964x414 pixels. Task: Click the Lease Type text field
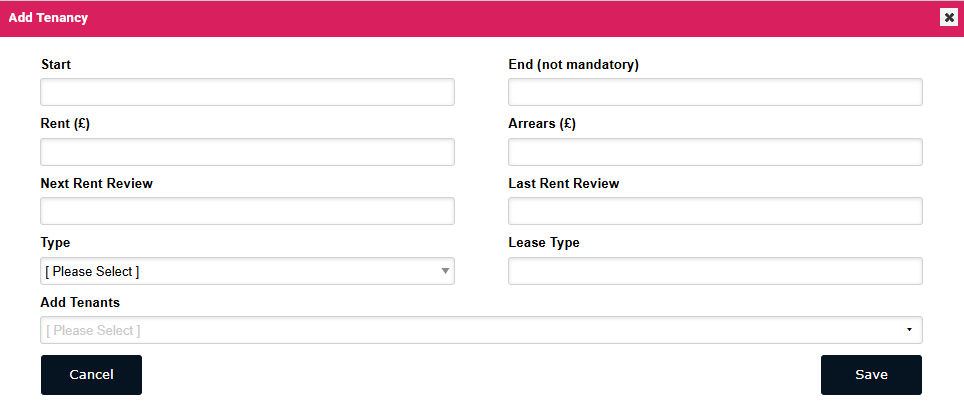pyautogui.click(x=715, y=271)
